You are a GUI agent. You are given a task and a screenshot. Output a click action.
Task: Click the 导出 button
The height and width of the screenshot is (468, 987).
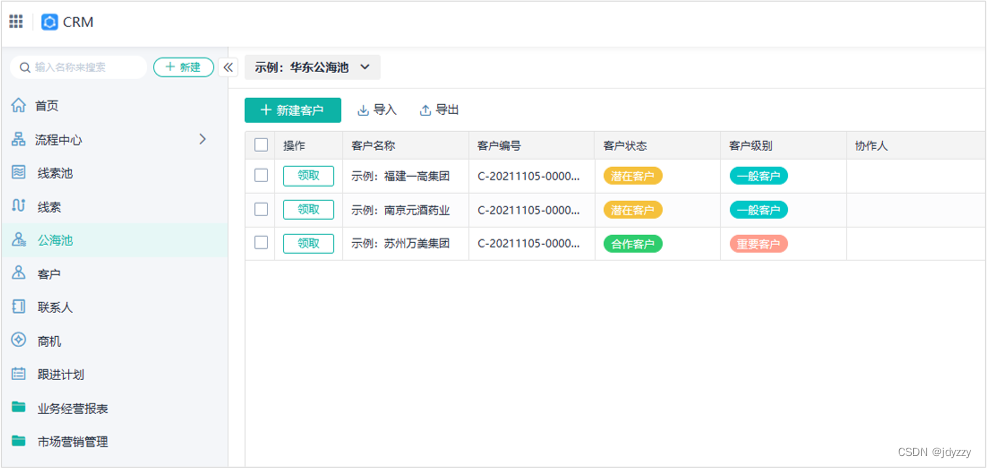[439, 110]
